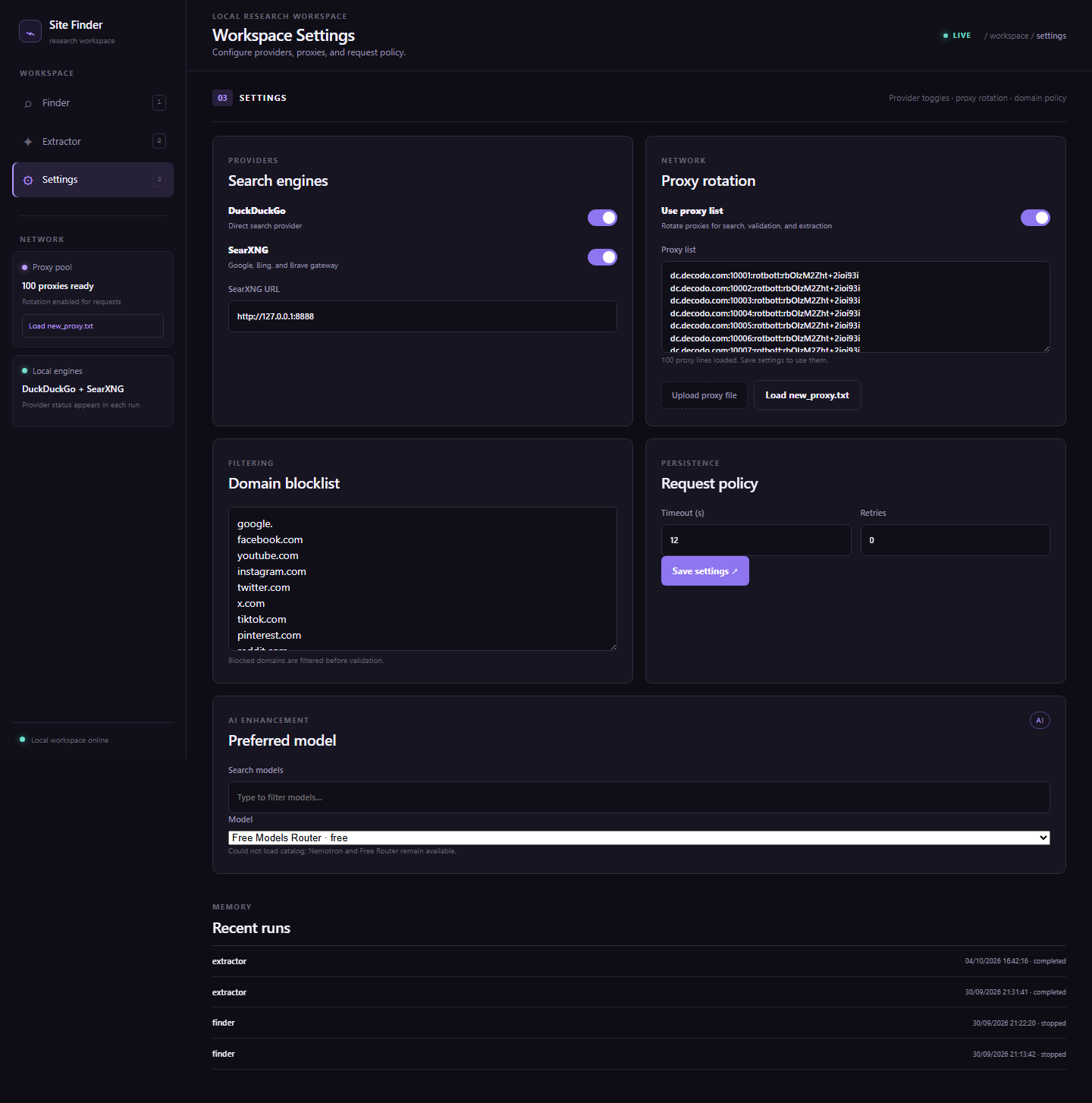Click the Search models filter box

click(639, 797)
